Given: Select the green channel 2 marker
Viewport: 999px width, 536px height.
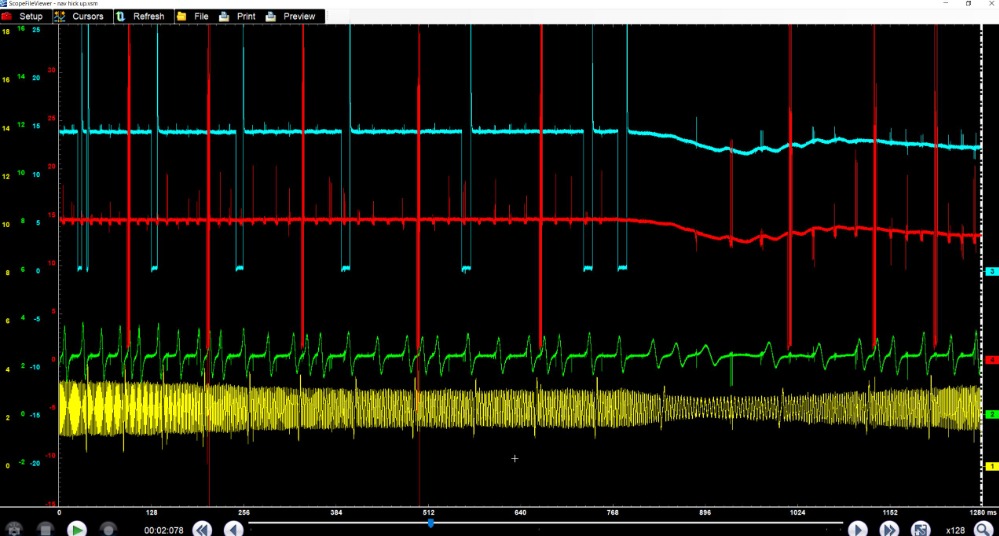Looking at the screenshot, I should click(x=992, y=413).
